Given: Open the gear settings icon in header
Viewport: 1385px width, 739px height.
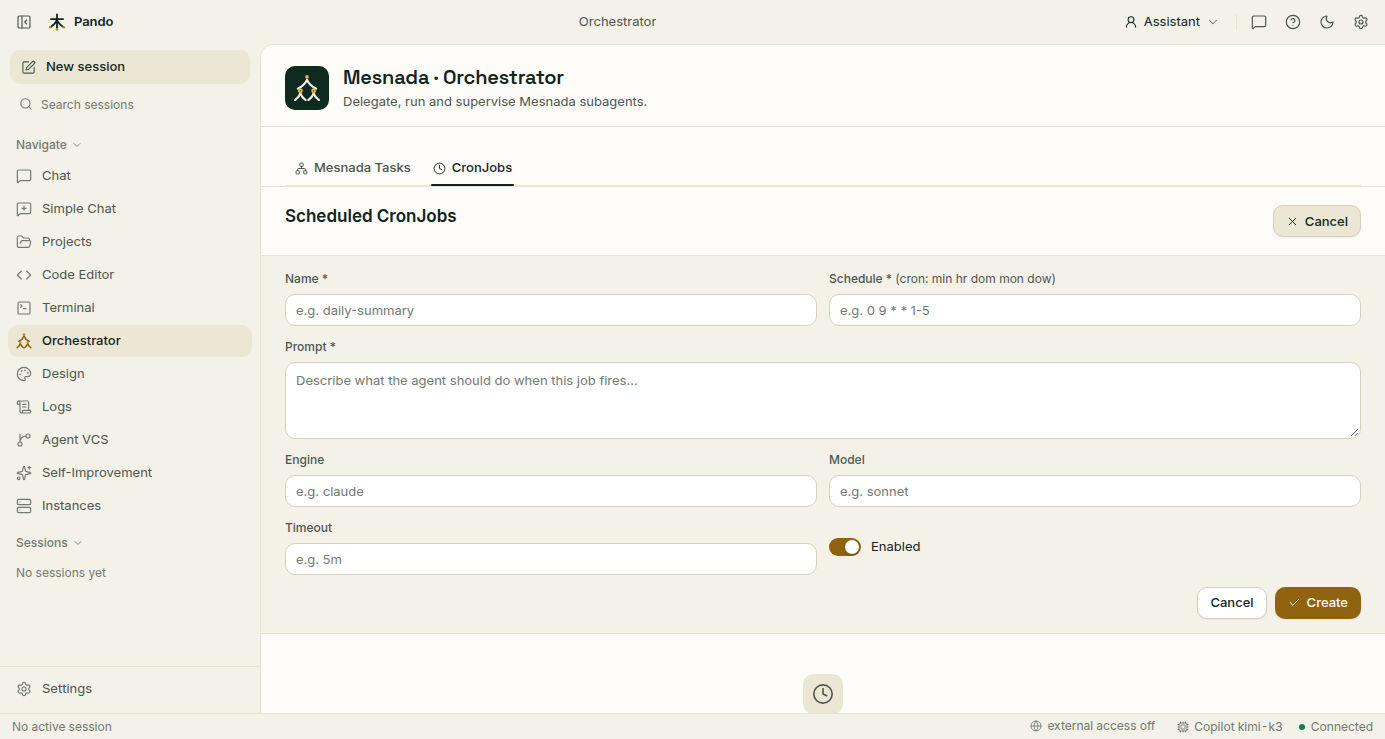Looking at the screenshot, I should 1361,22.
